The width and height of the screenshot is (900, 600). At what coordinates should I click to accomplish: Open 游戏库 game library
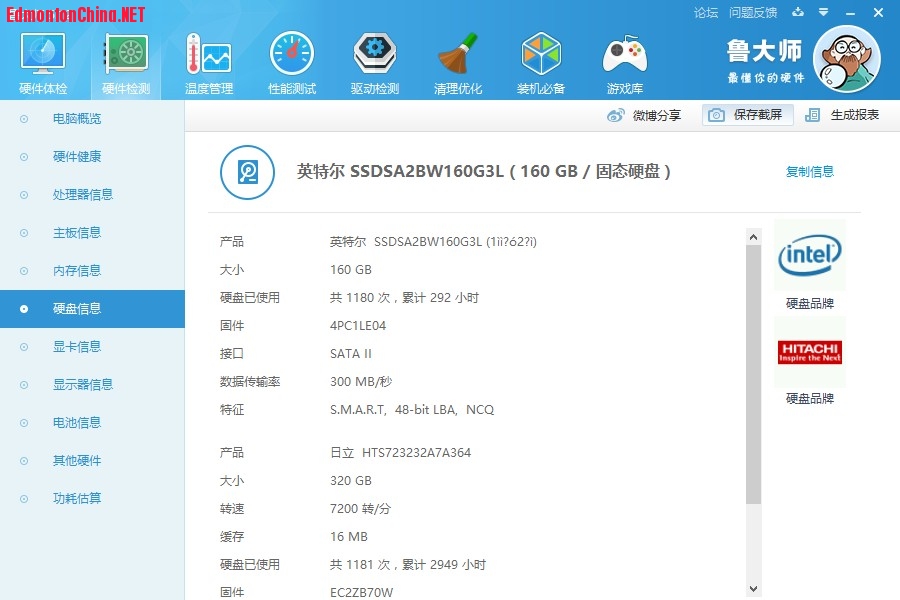tap(624, 63)
